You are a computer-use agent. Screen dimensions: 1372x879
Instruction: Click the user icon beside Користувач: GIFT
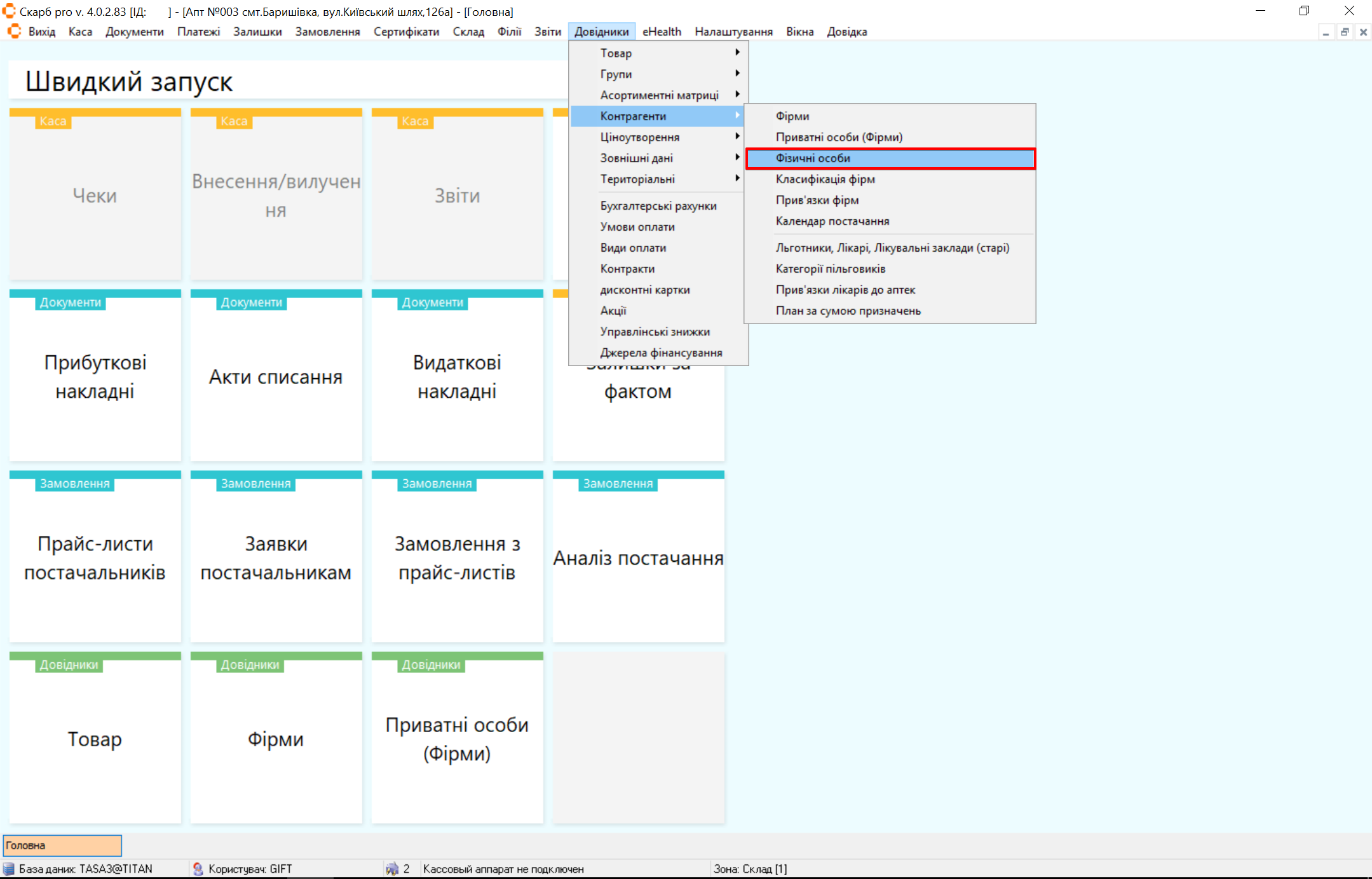198,869
